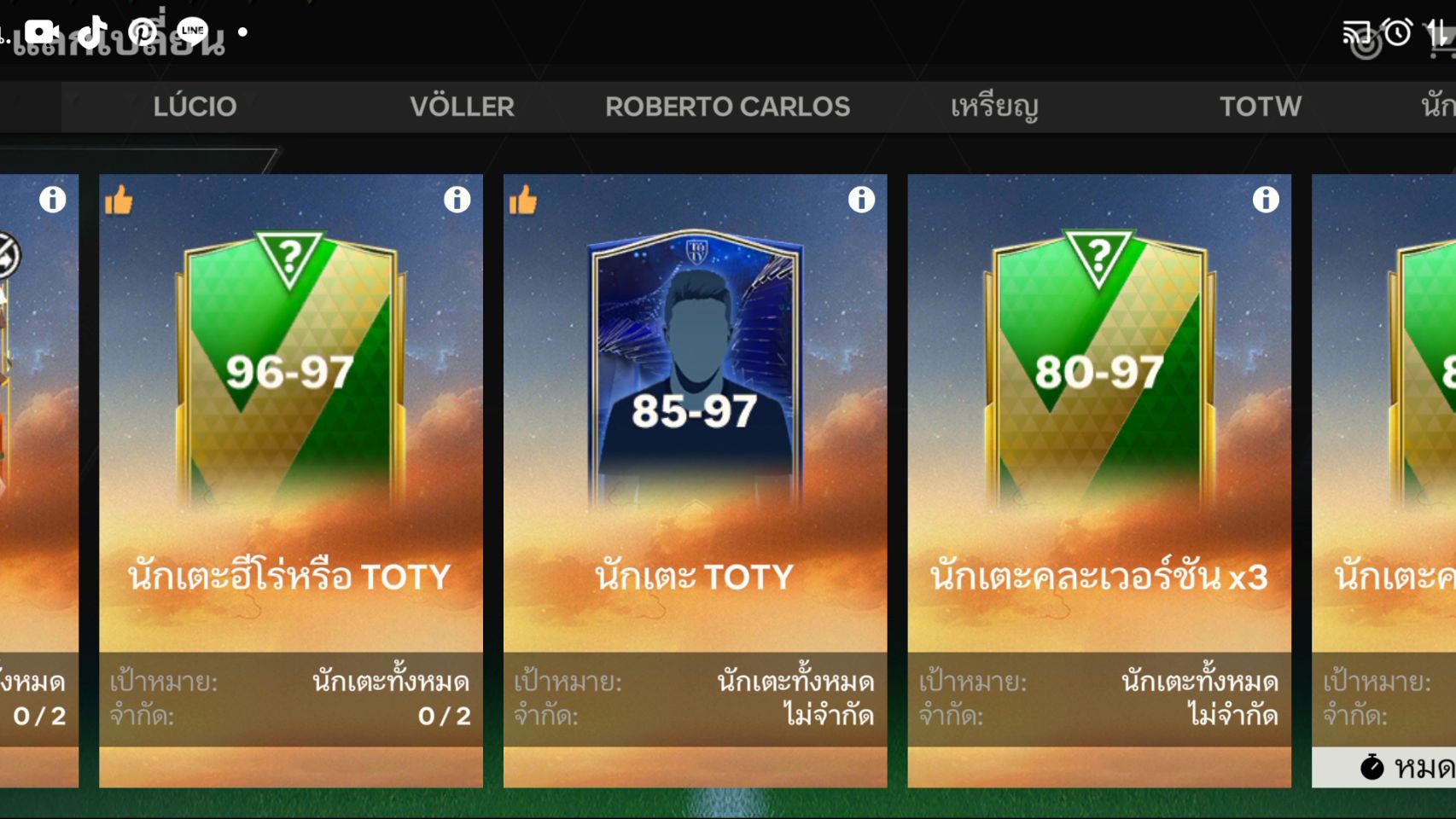Open the ROBERTO CARLOS tab
This screenshot has height=819, width=1456.
click(x=728, y=107)
